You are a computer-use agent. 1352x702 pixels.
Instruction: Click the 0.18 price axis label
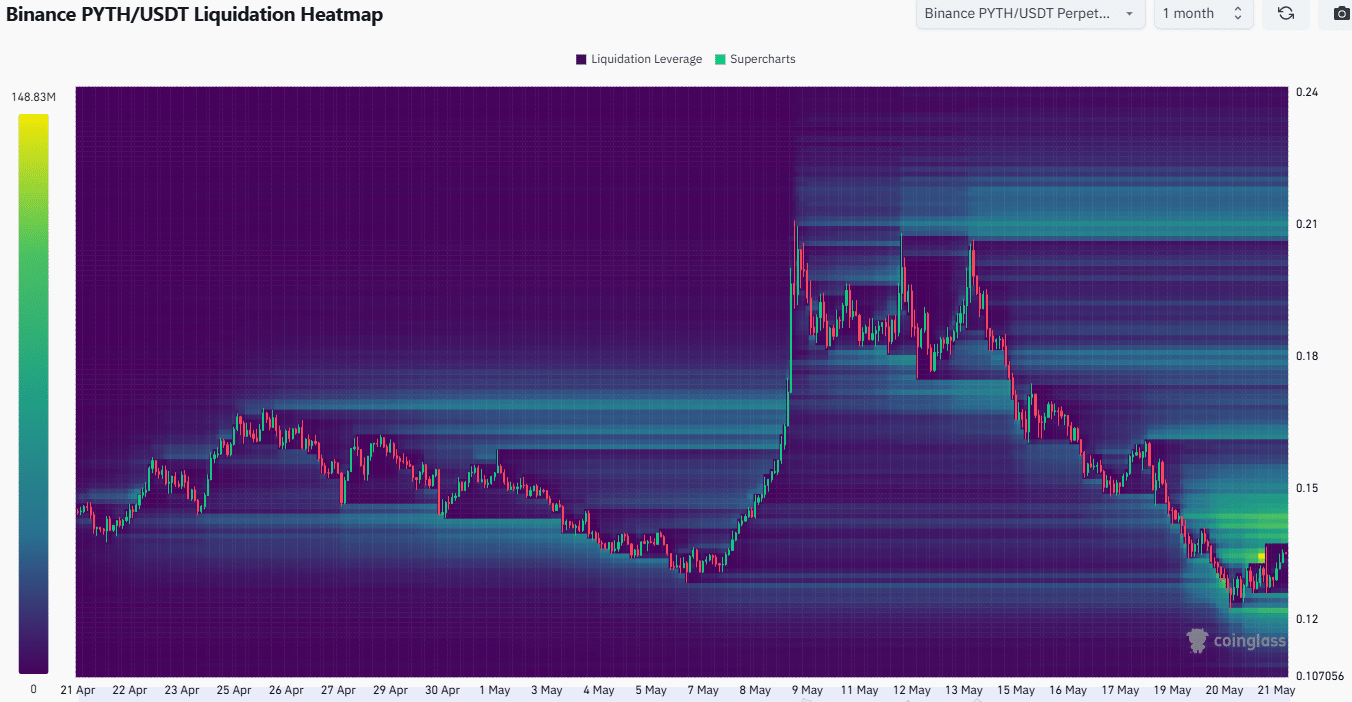point(1306,356)
